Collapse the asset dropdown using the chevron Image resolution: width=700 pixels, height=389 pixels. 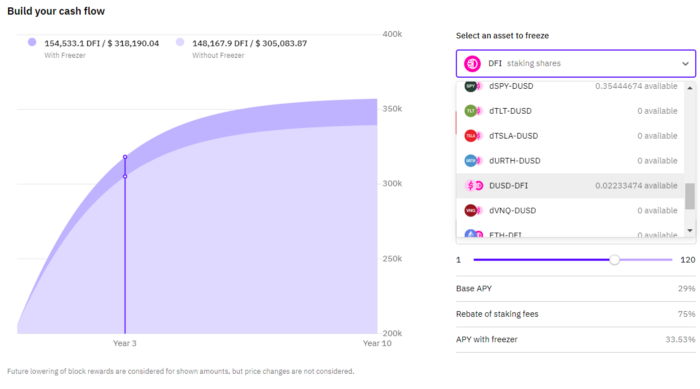685,63
